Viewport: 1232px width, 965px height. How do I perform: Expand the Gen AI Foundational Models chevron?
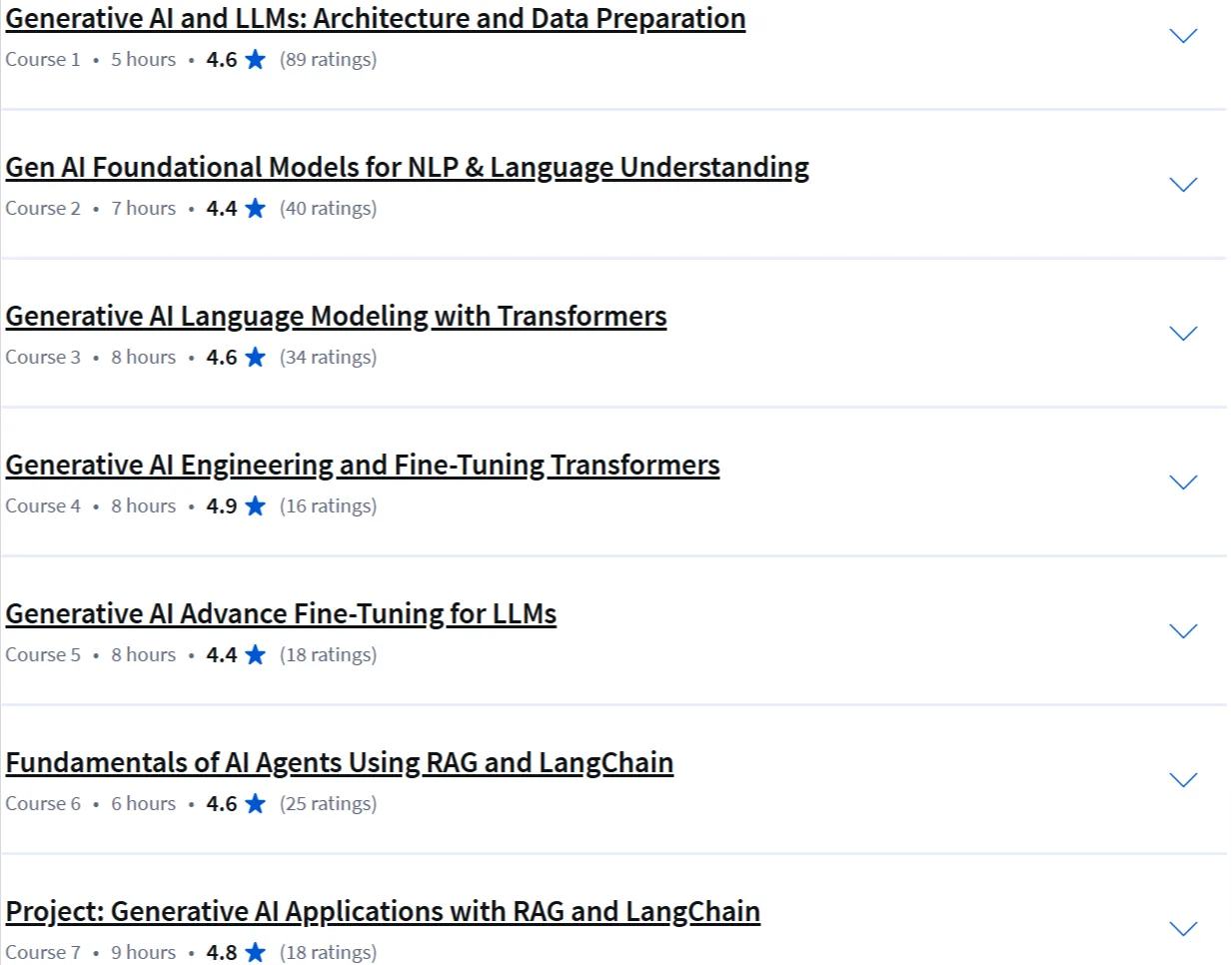[1183, 185]
